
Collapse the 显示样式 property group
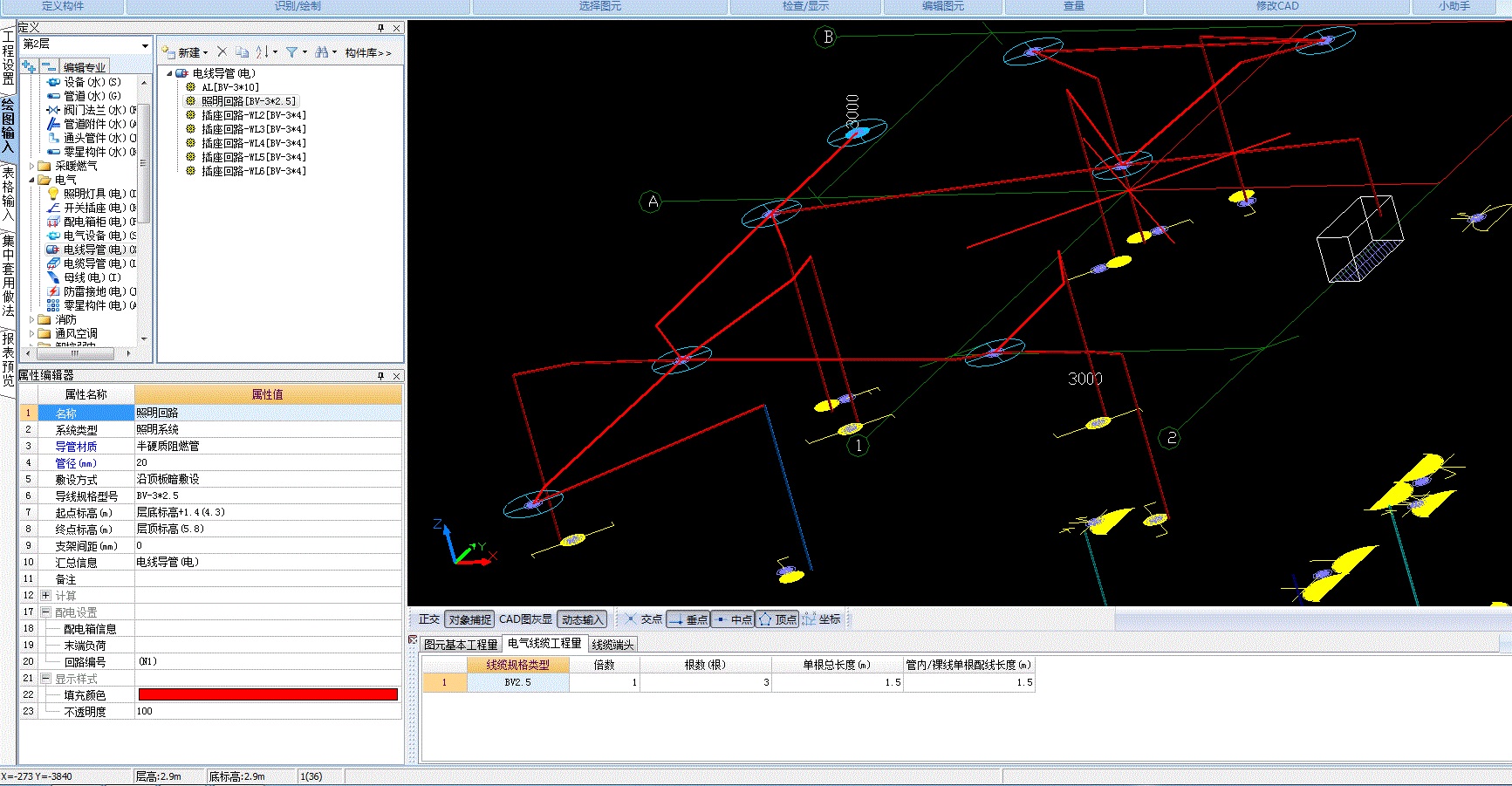[x=45, y=678]
